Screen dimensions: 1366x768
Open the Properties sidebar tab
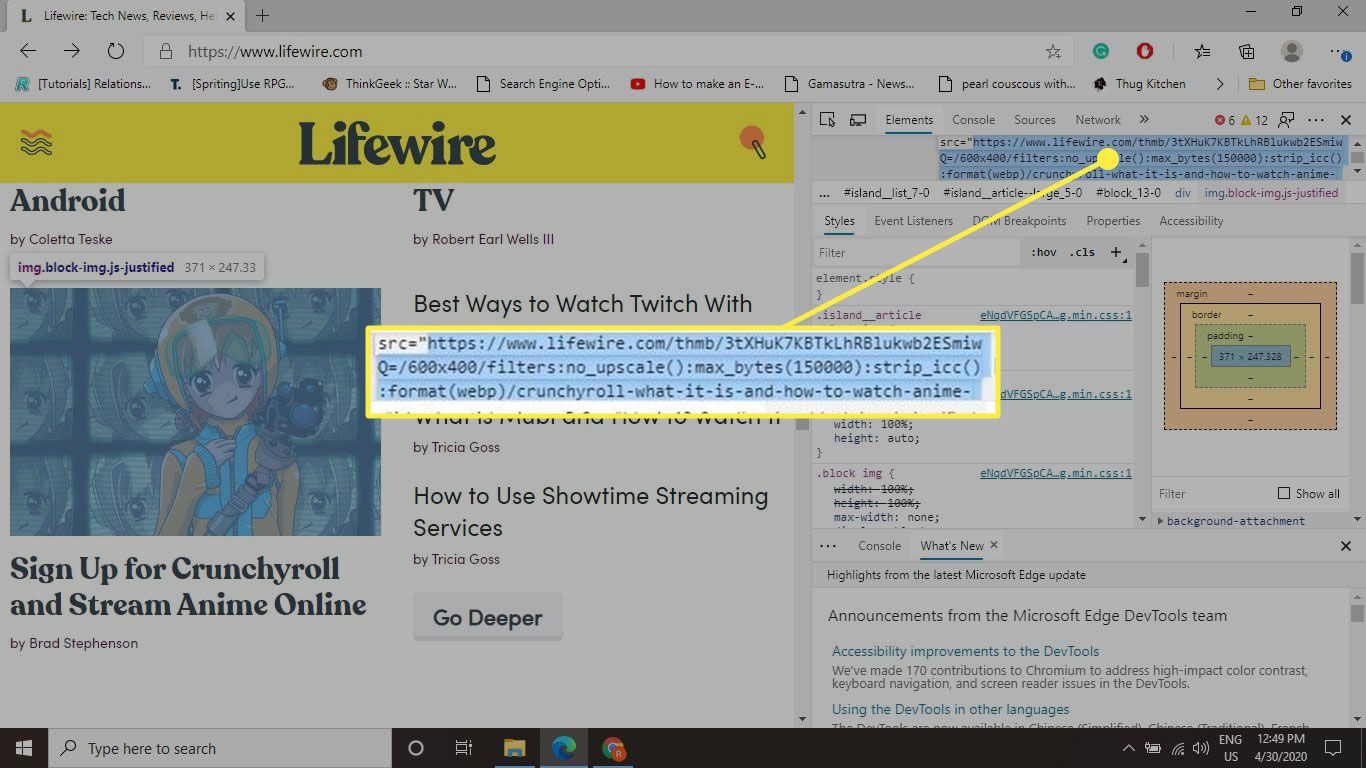coord(1113,221)
